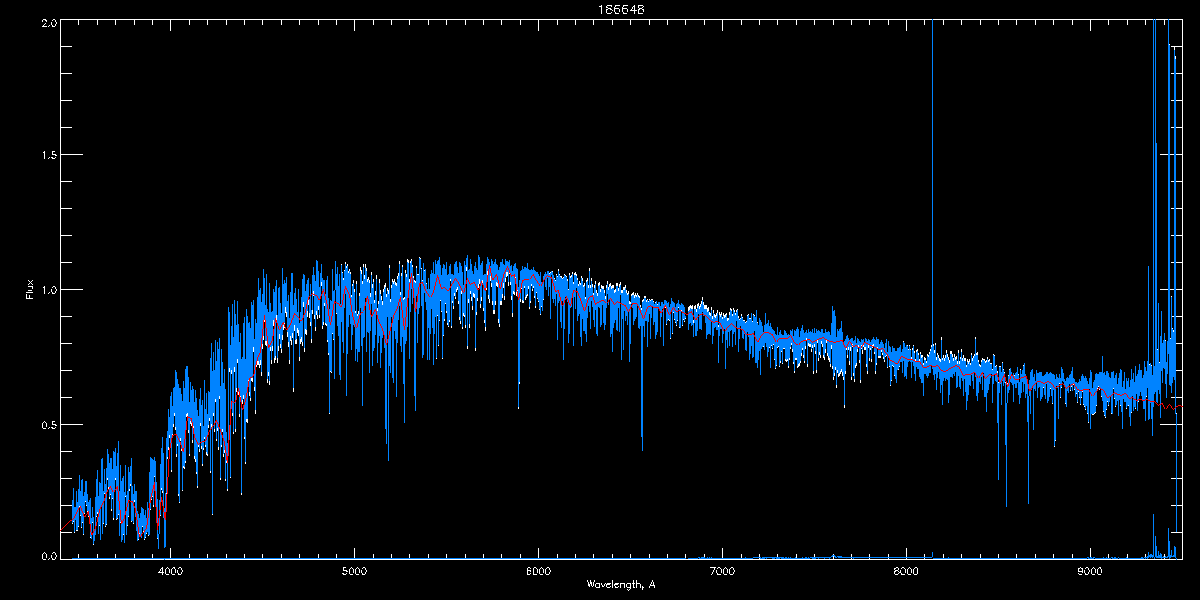Click the 2.0 flux tick label
This screenshot has width=1200, height=600.
click(x=48, y=21)
